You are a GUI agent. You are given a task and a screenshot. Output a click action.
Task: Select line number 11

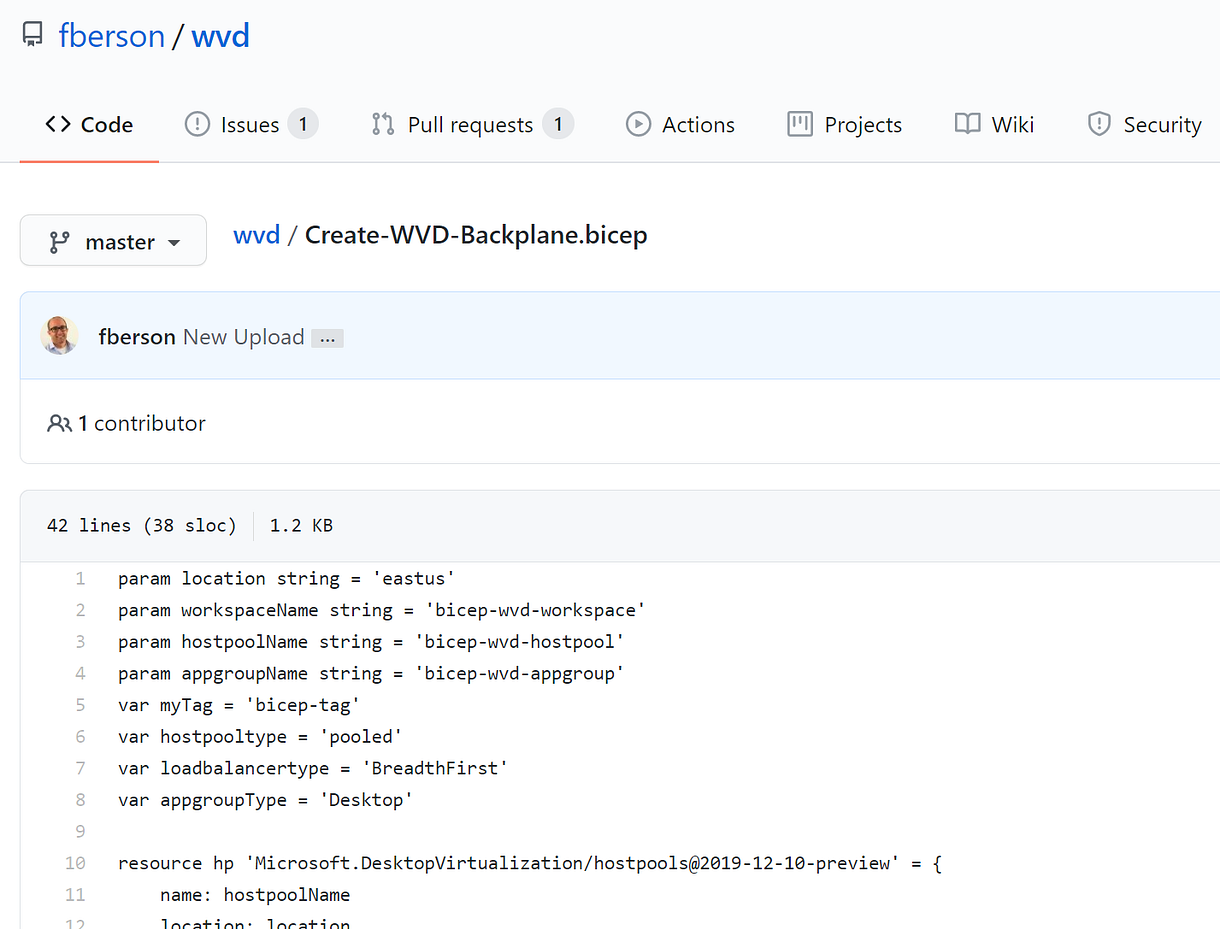(x=75, y=894)
